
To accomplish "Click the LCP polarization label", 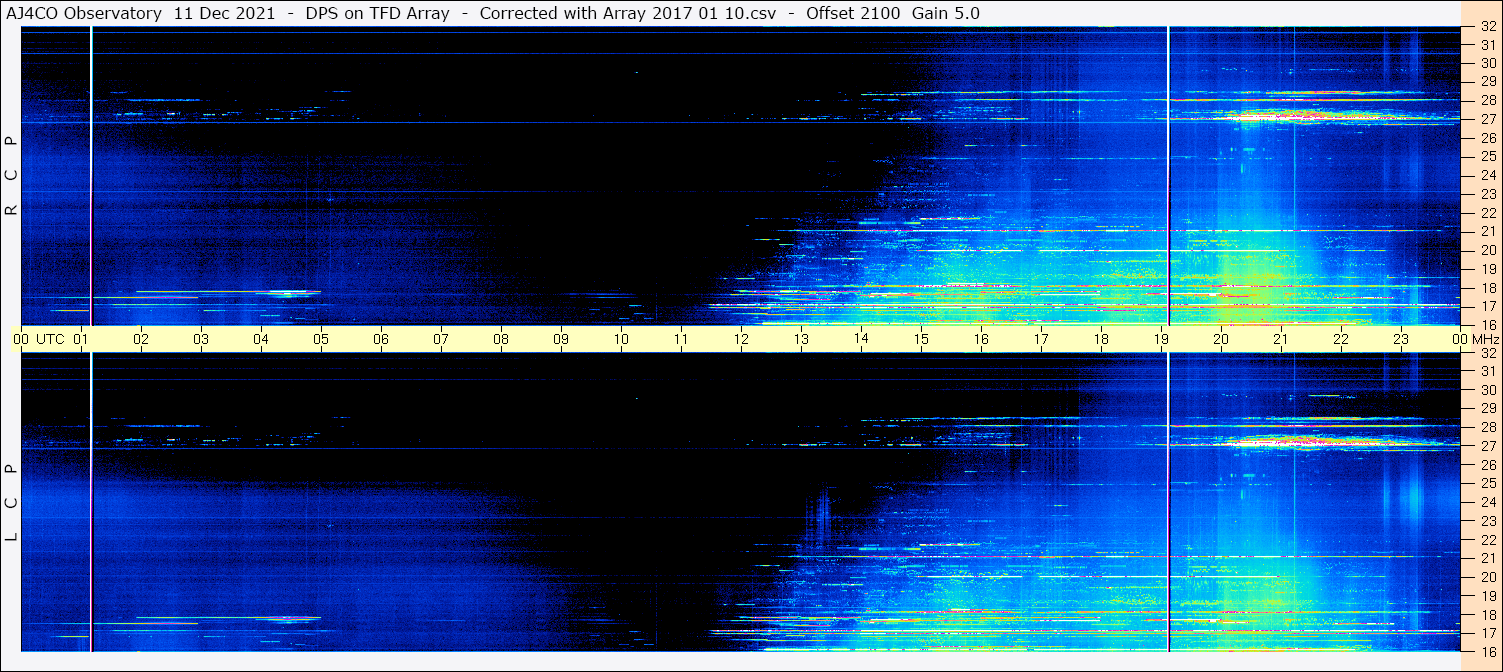I will point(11,502).
